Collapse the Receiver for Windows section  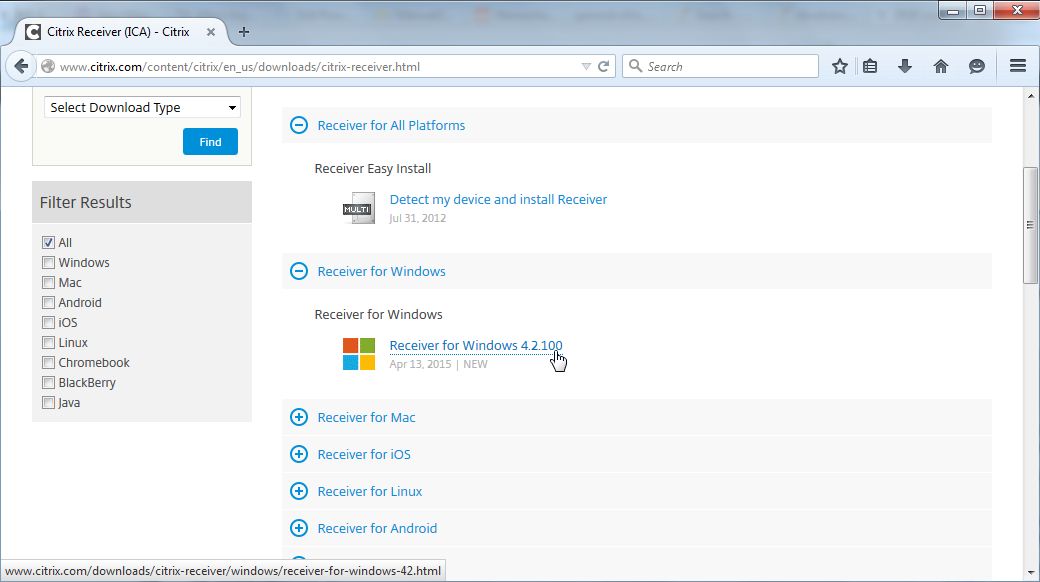click(298, 271)
